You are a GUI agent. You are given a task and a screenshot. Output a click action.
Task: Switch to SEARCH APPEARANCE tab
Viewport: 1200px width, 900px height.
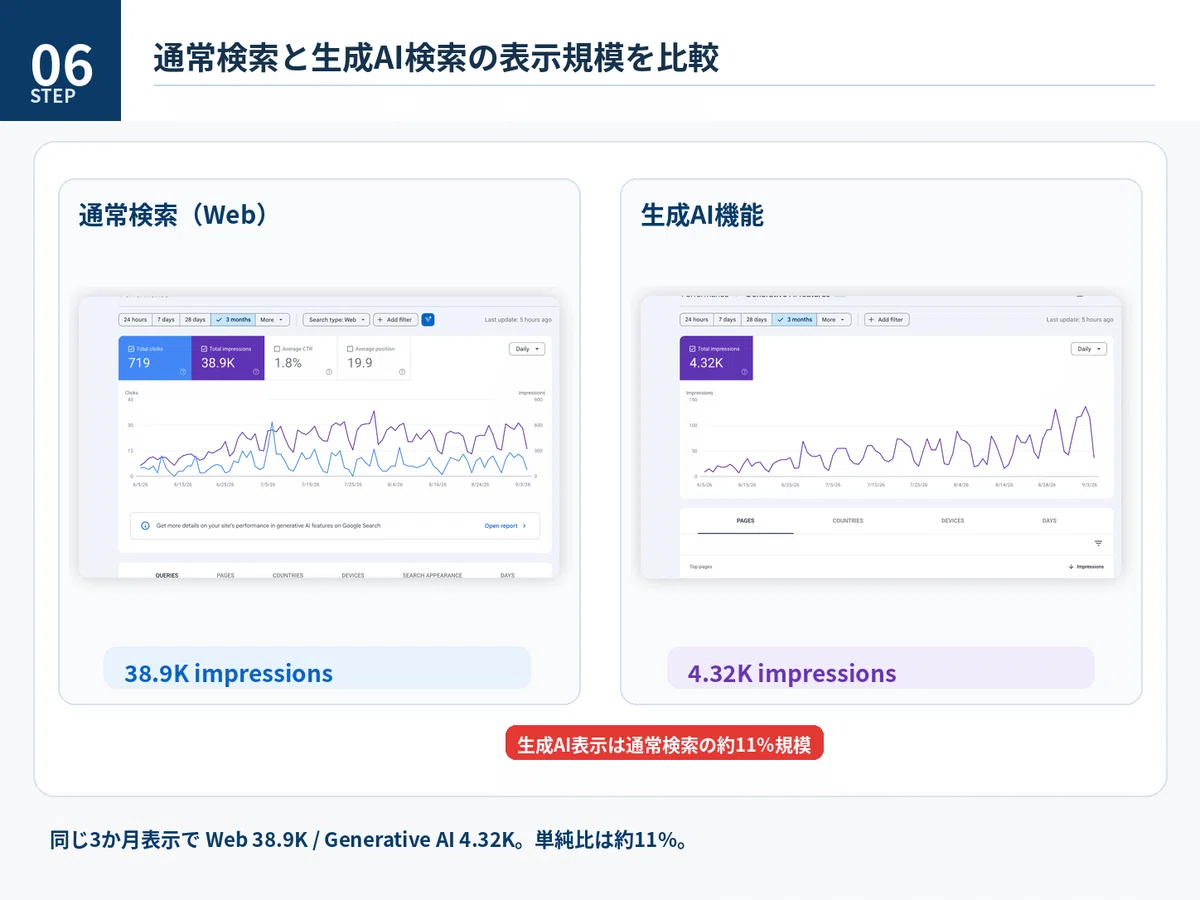pos(432,575)
